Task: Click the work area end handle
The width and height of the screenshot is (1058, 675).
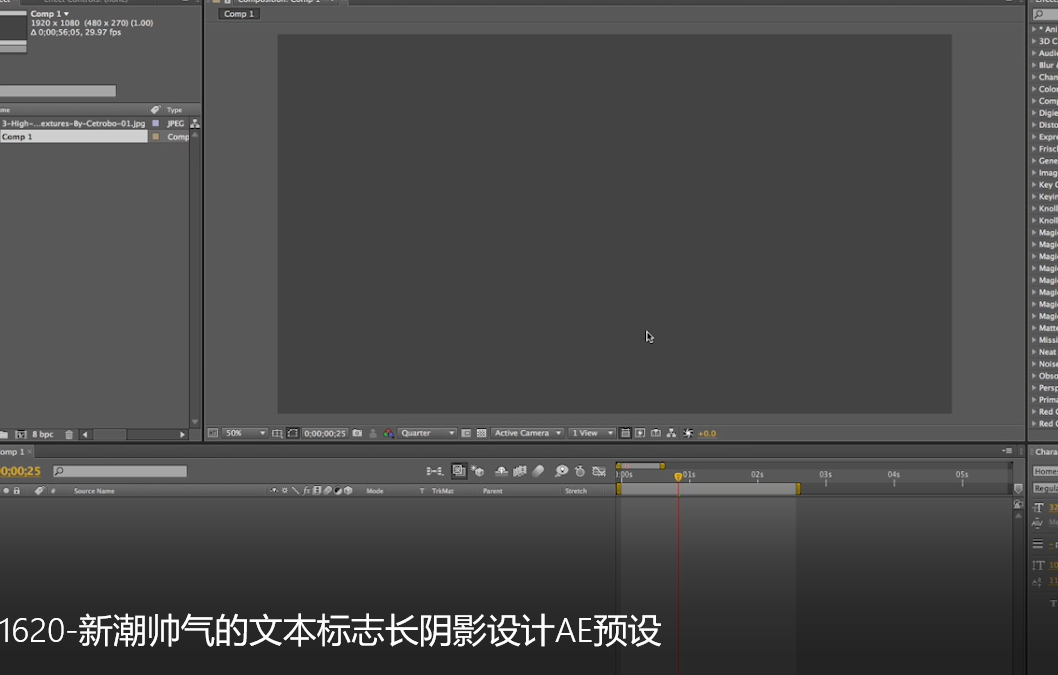Action: 798,489
